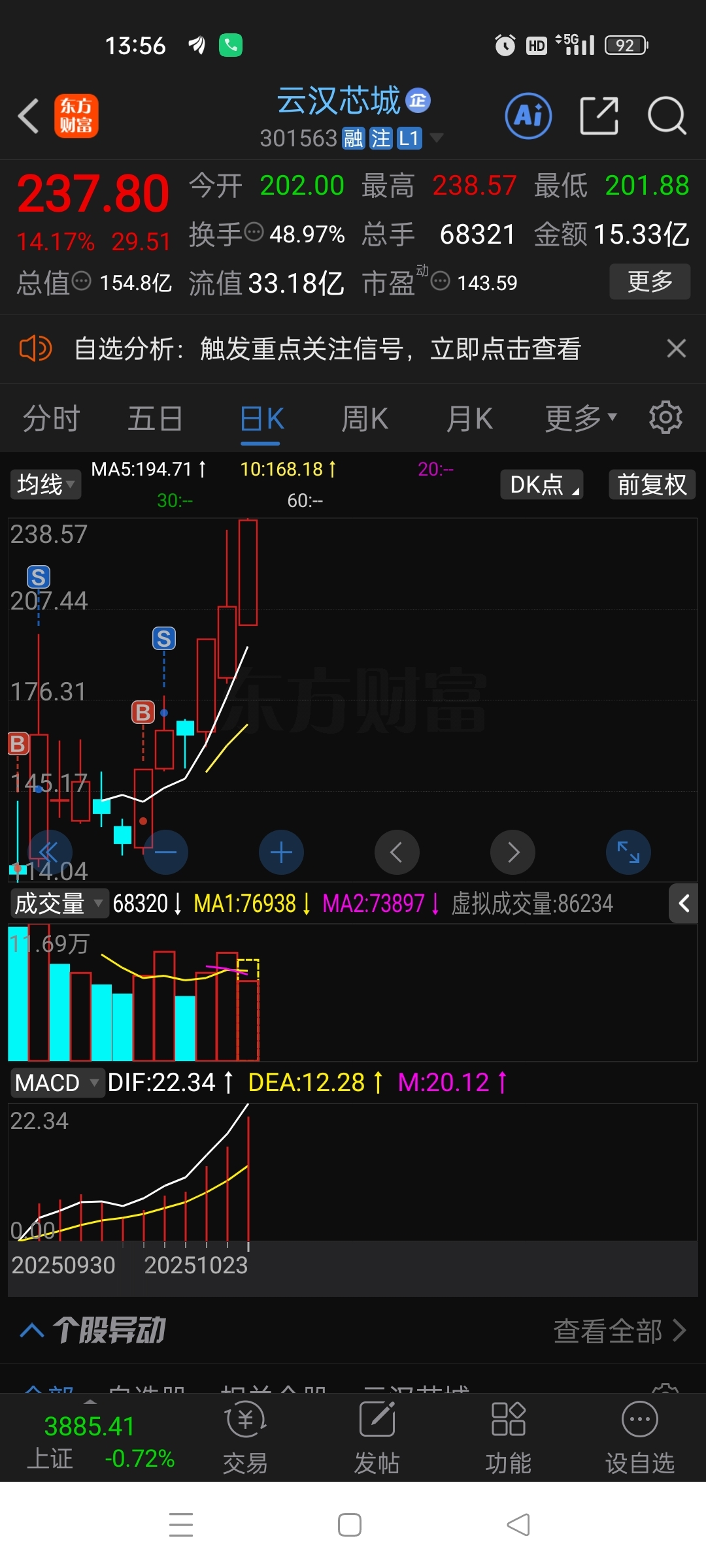Zoom out chart with minus button

(x=165, y=852)
